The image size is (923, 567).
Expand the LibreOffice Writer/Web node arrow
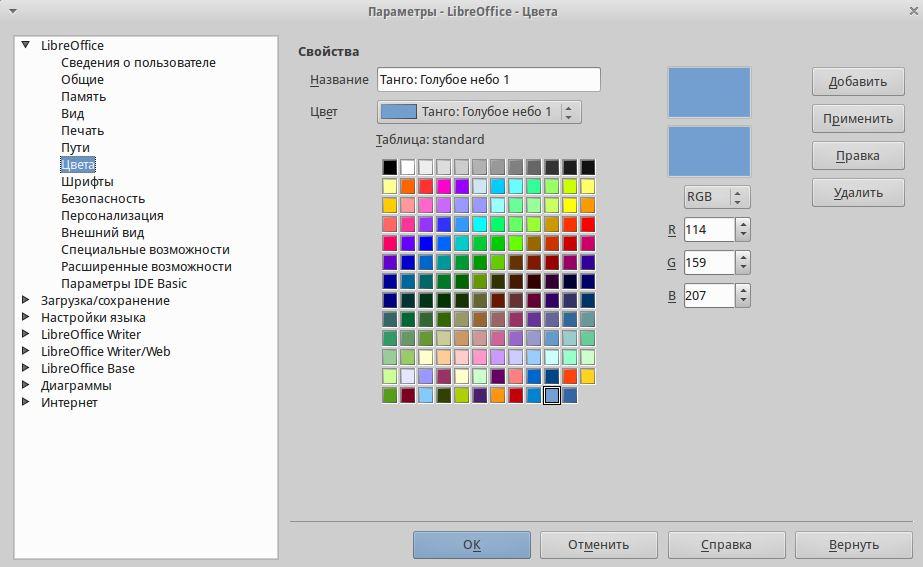pos(25,351)
